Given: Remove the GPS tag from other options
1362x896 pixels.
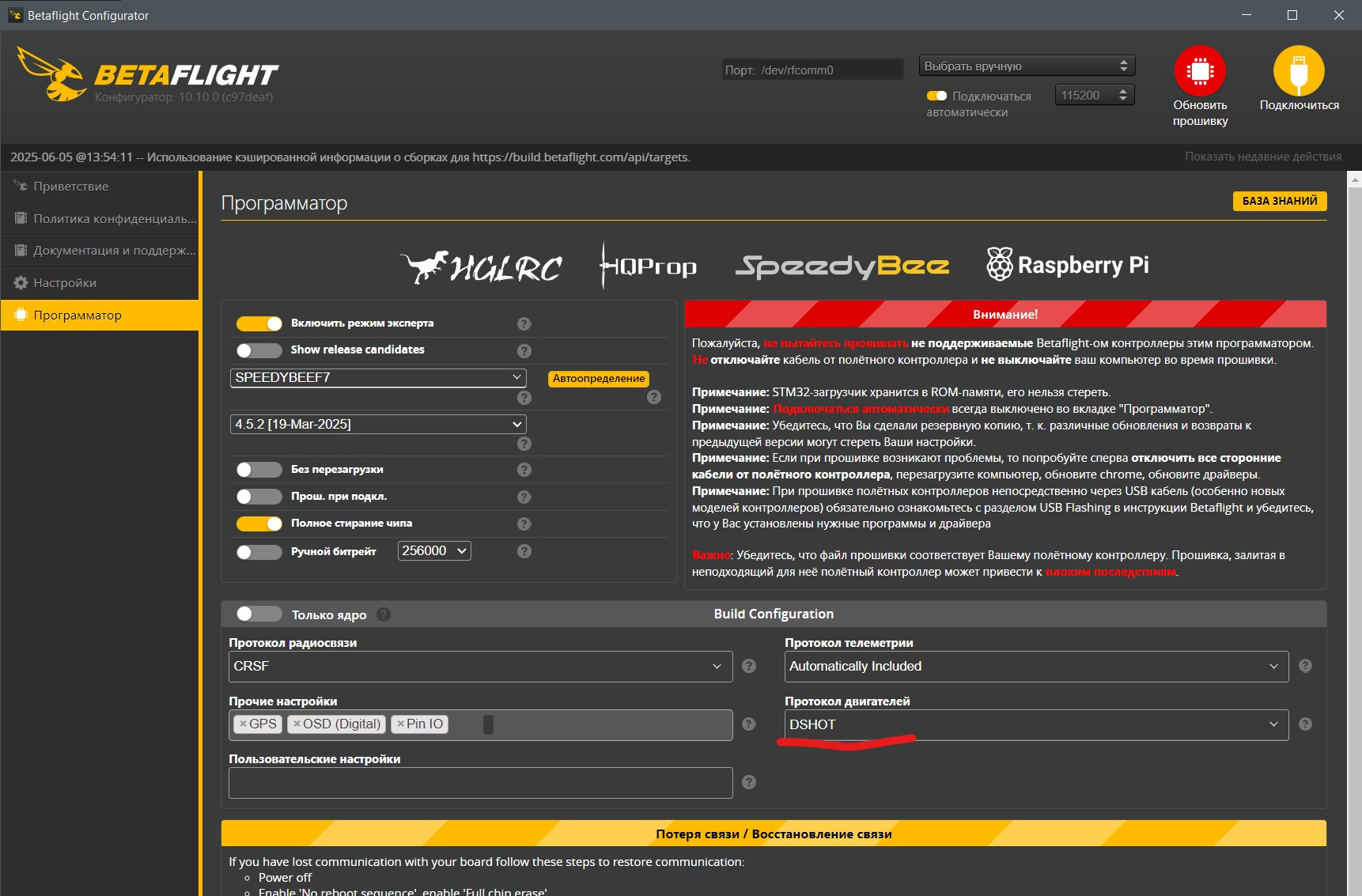Looking at the screenshot, I should [244, 724].
